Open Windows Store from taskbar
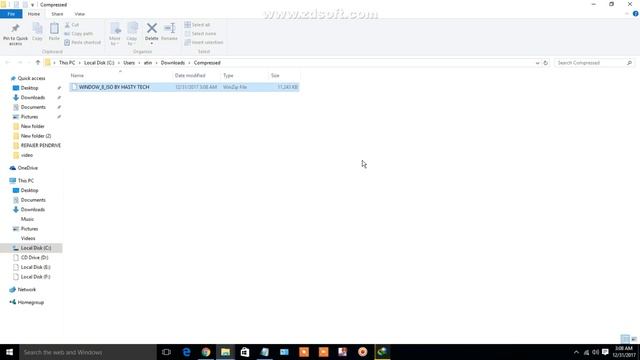Viewport: 640px width, 360px height. tap(245, 352)
